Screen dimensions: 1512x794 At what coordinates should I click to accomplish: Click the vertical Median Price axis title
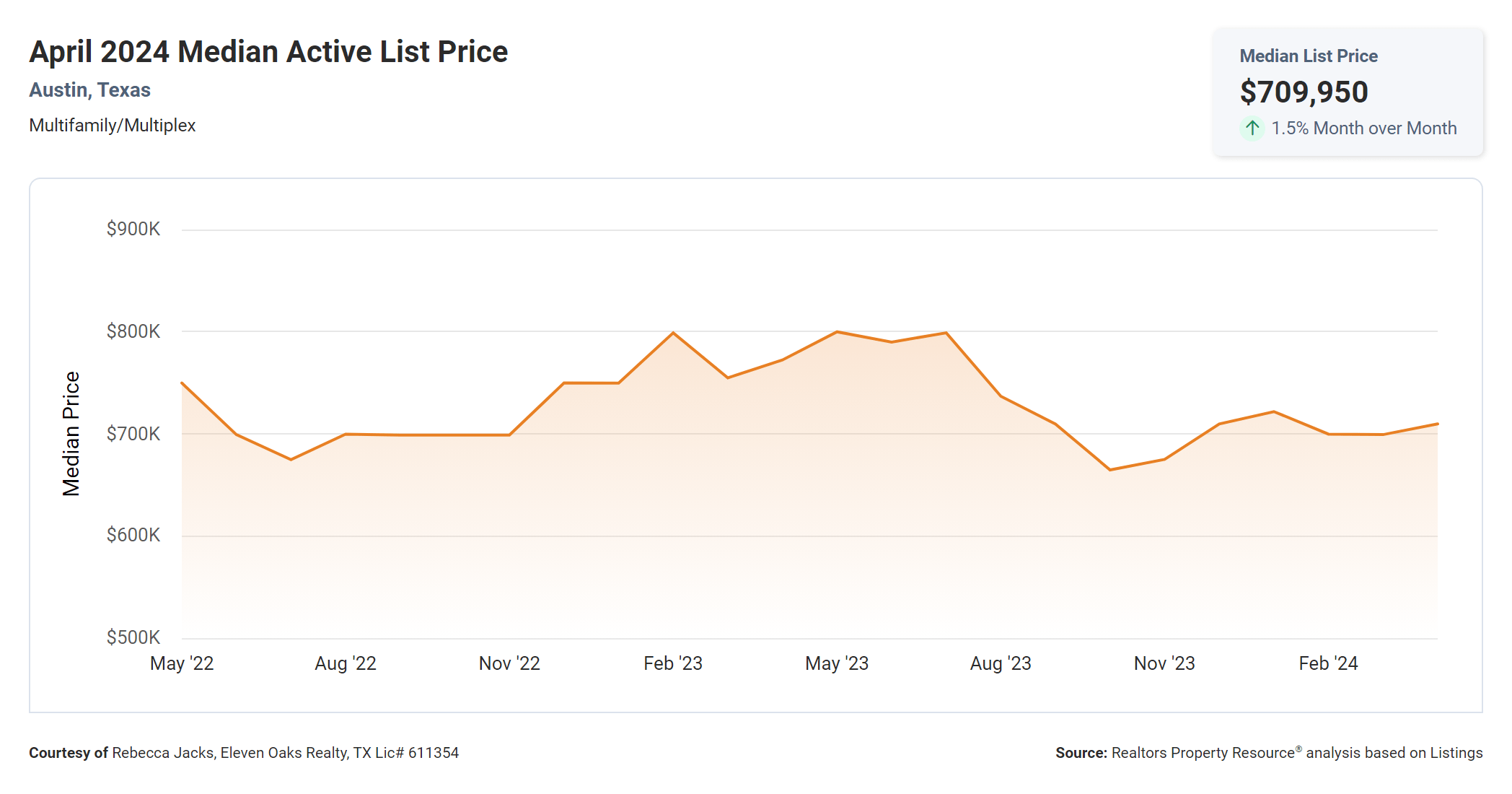(71, 434)
